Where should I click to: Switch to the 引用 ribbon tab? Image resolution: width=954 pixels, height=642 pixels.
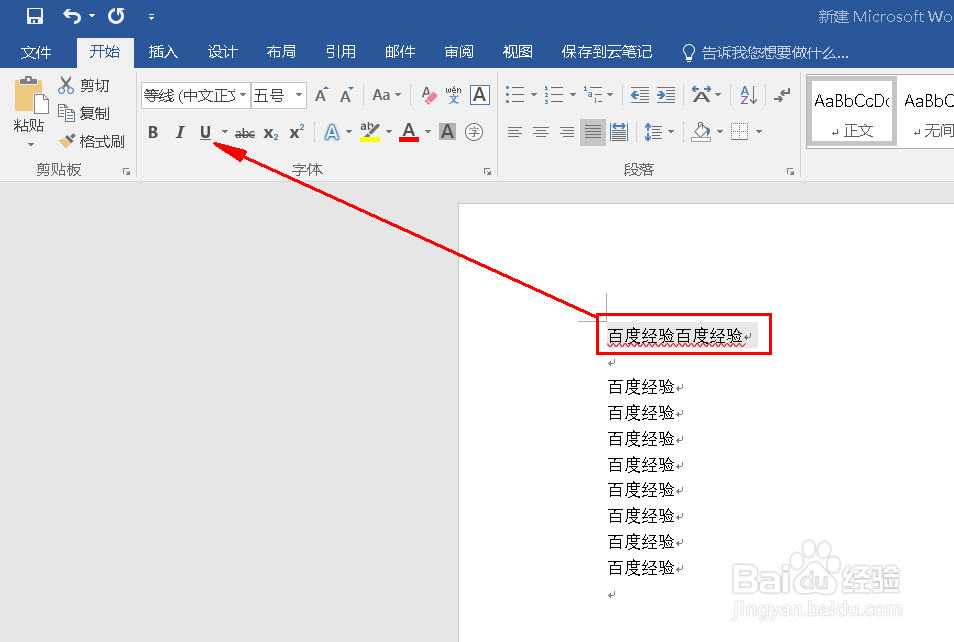[341, 52]
